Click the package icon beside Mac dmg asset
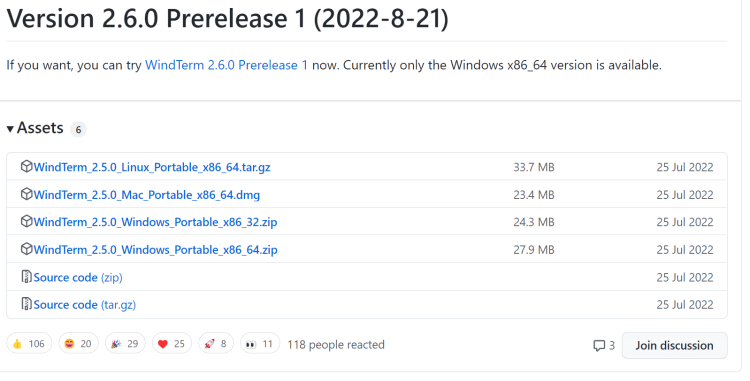This screenshot has height=381, width=750. 26,194
